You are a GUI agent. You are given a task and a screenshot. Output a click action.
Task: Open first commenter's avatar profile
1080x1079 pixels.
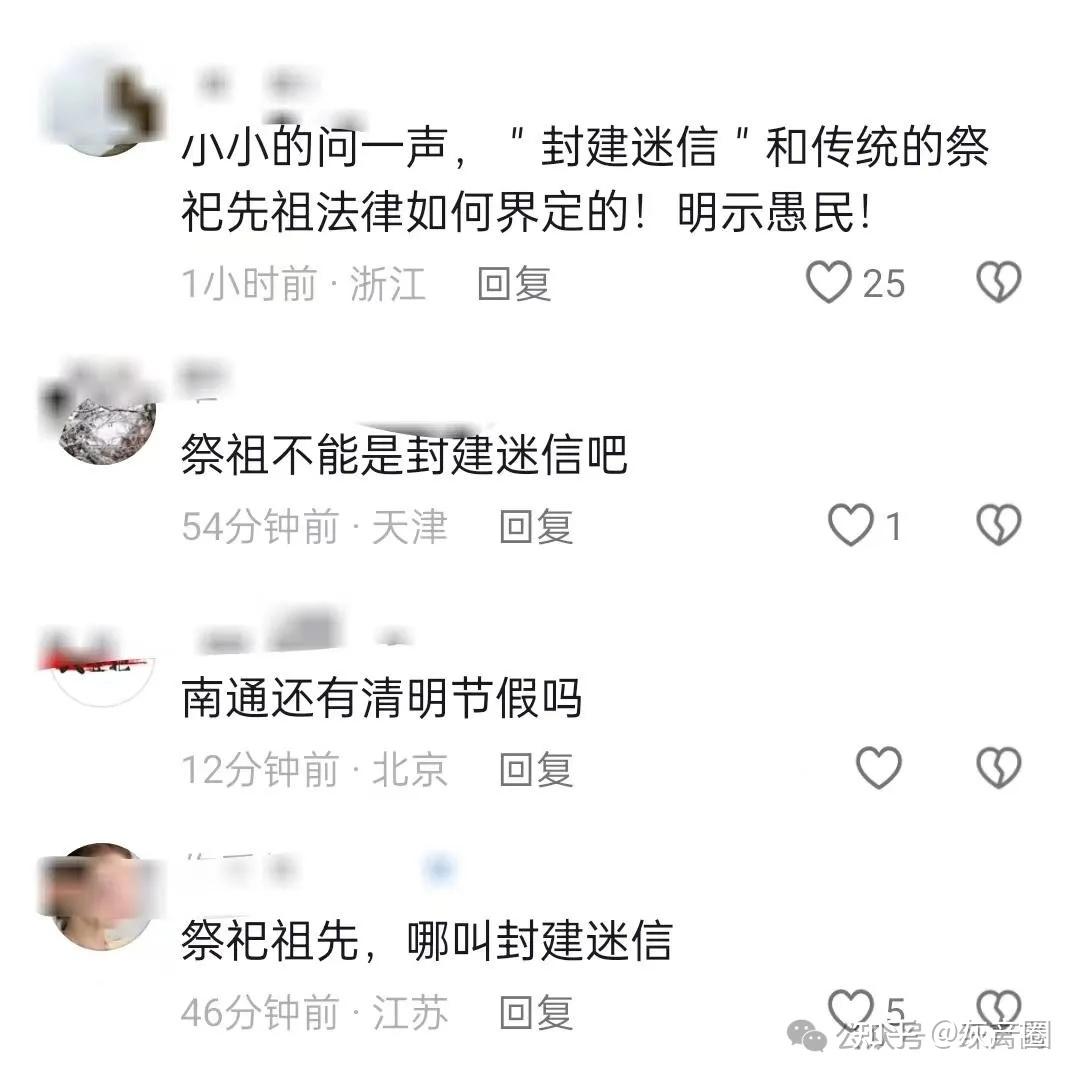click(x=102, y=103)
